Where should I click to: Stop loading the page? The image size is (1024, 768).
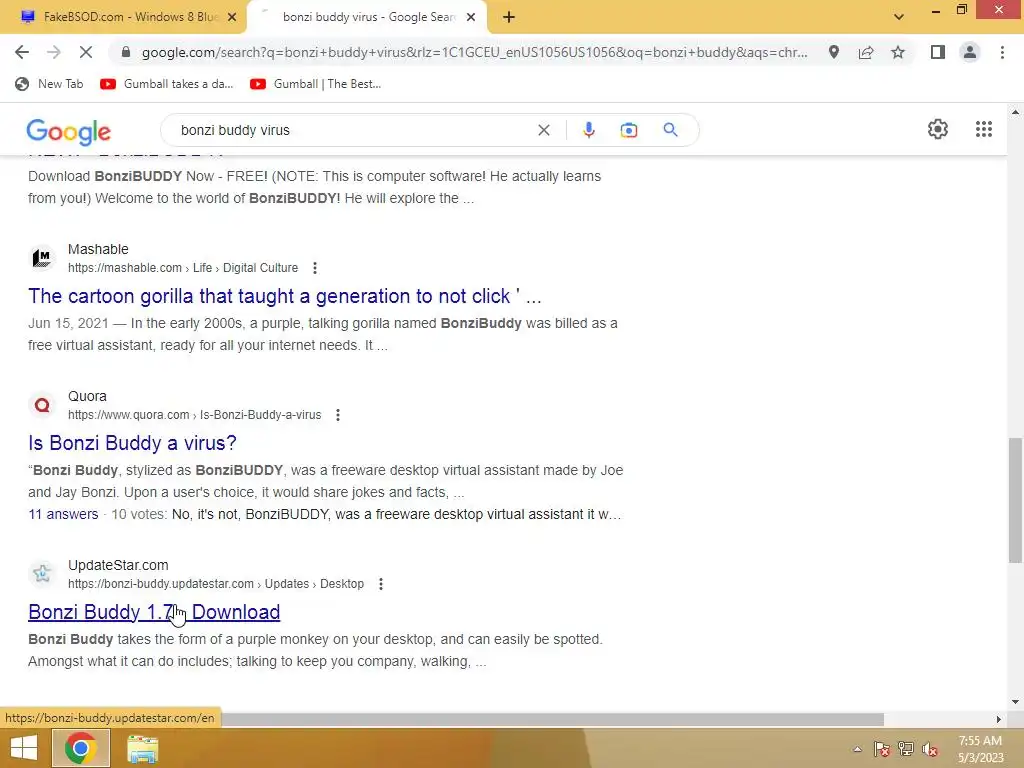86,52
